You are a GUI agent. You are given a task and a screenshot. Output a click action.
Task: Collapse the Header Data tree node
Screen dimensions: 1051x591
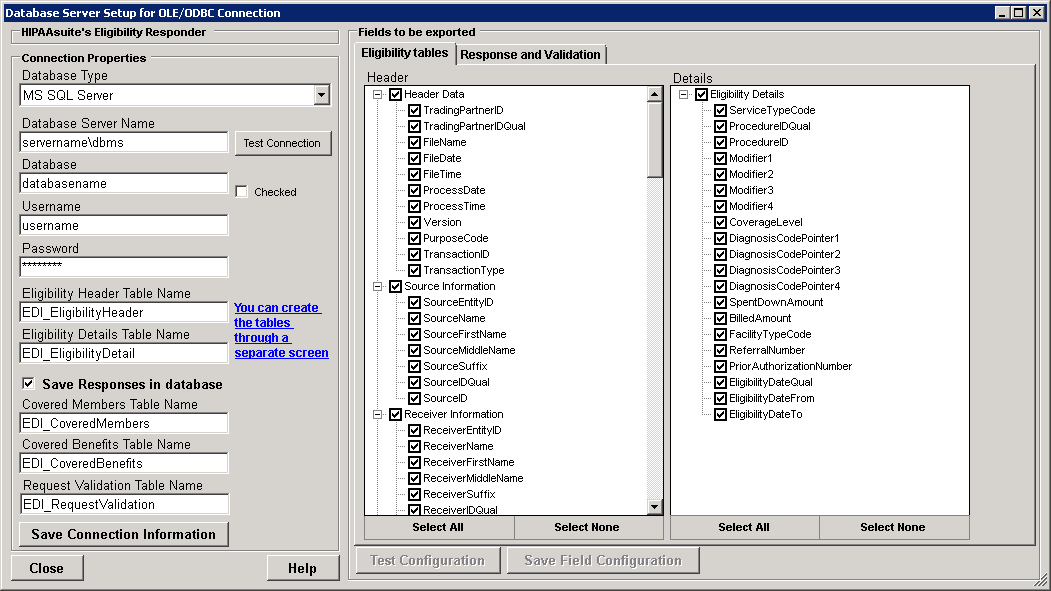(x=379, y=95)
